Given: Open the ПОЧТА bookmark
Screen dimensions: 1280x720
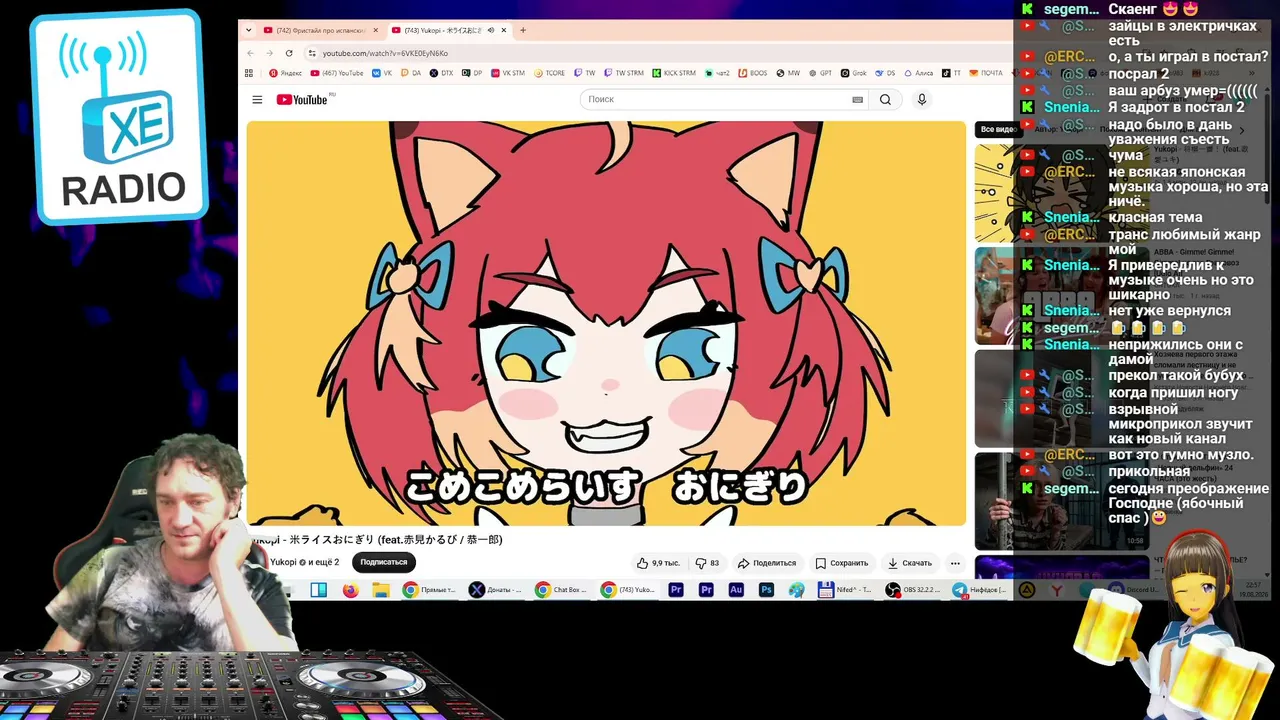Looking at the screenshot, I should [986, 73].
